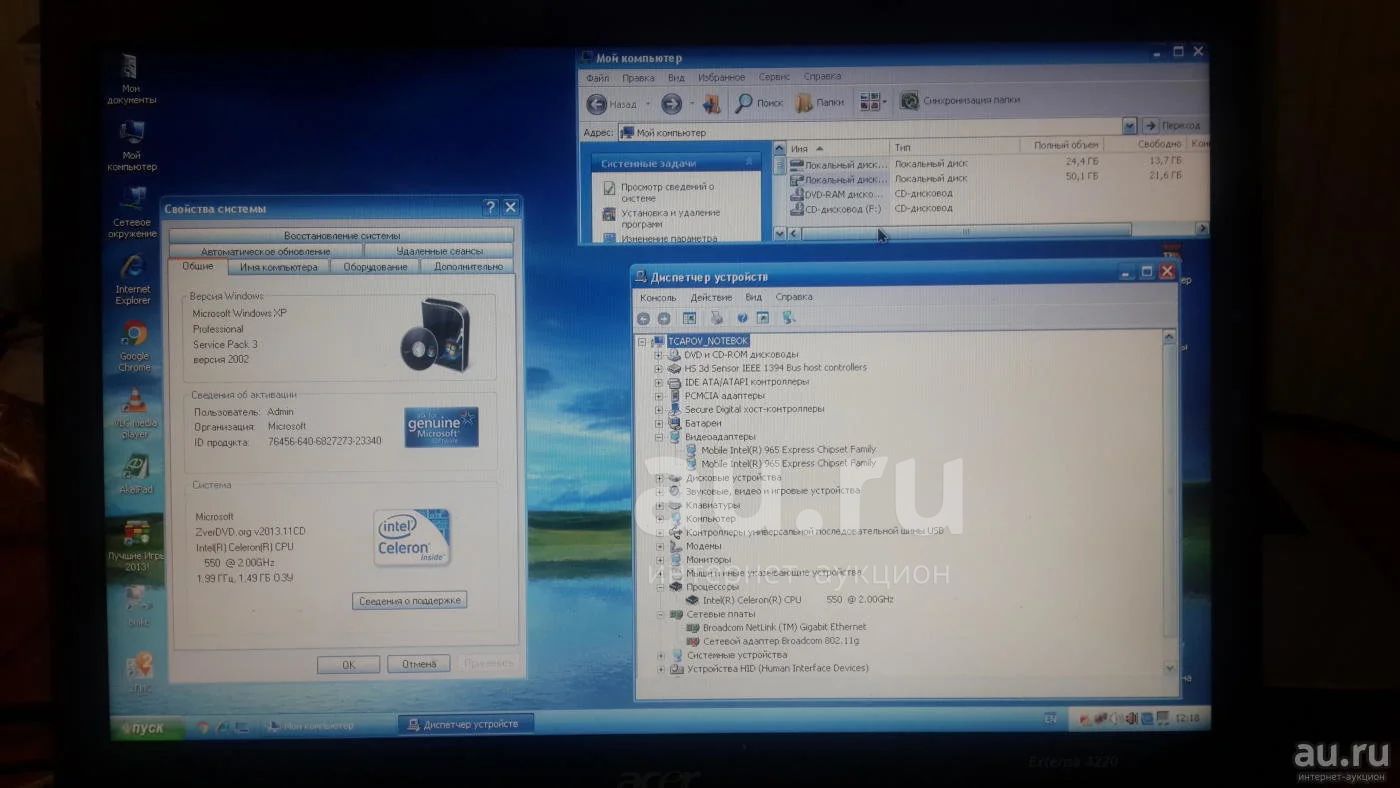Switch to Диспетчер устройств taskbar button
The width and height of the screenshot is (1400, 788).
coord(465,724)
